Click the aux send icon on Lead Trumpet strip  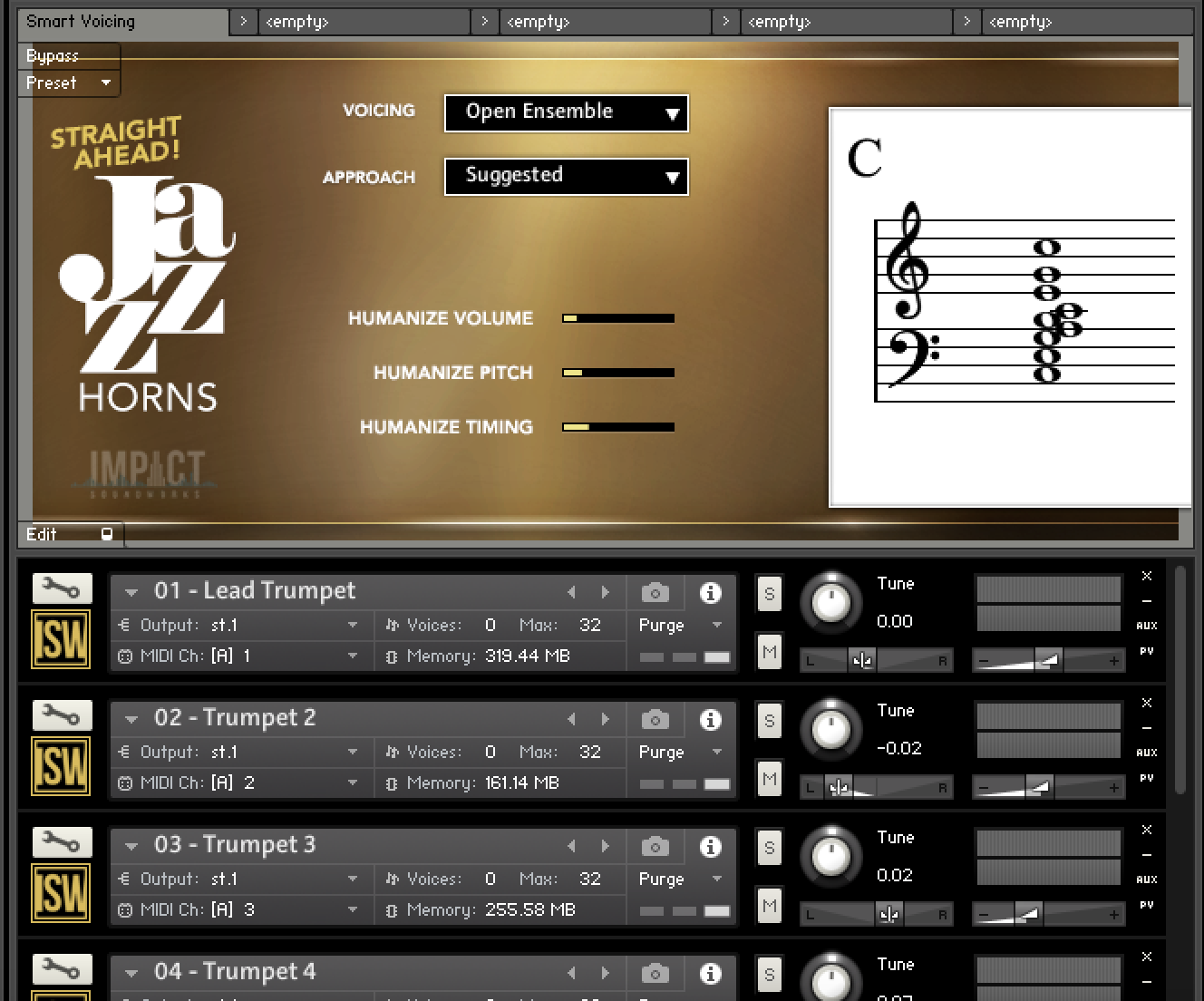(1147, 626)
